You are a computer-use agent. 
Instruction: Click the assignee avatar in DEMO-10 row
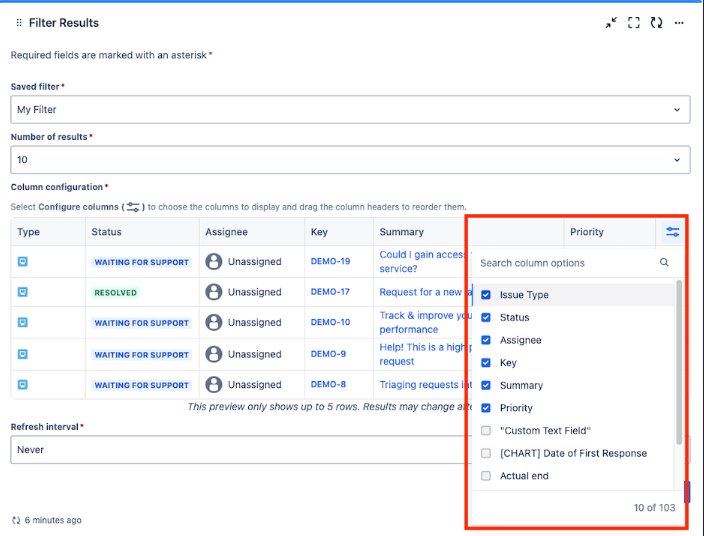click(214, 322)
